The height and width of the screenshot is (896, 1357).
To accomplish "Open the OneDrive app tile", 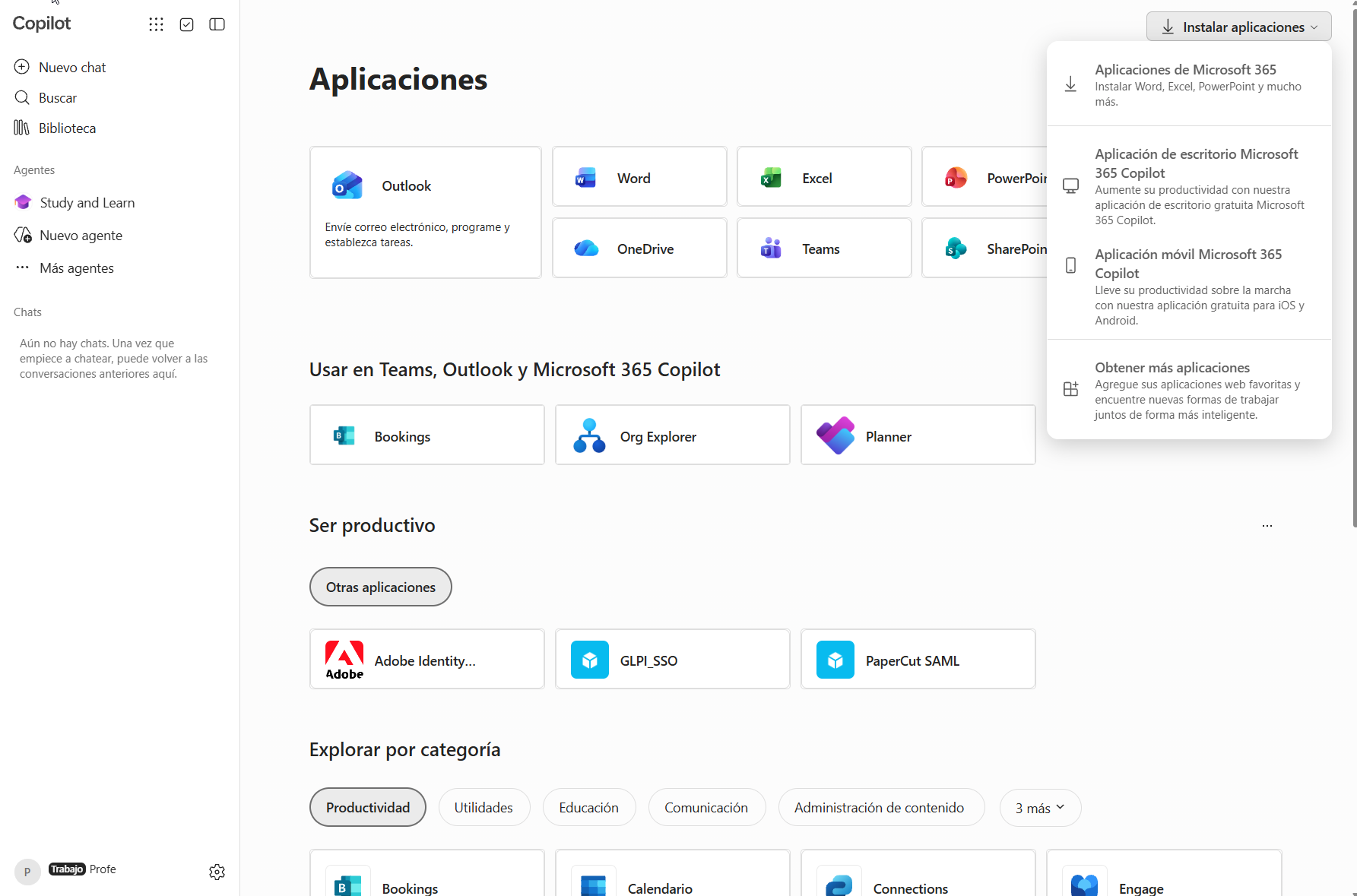I will 639,248.
